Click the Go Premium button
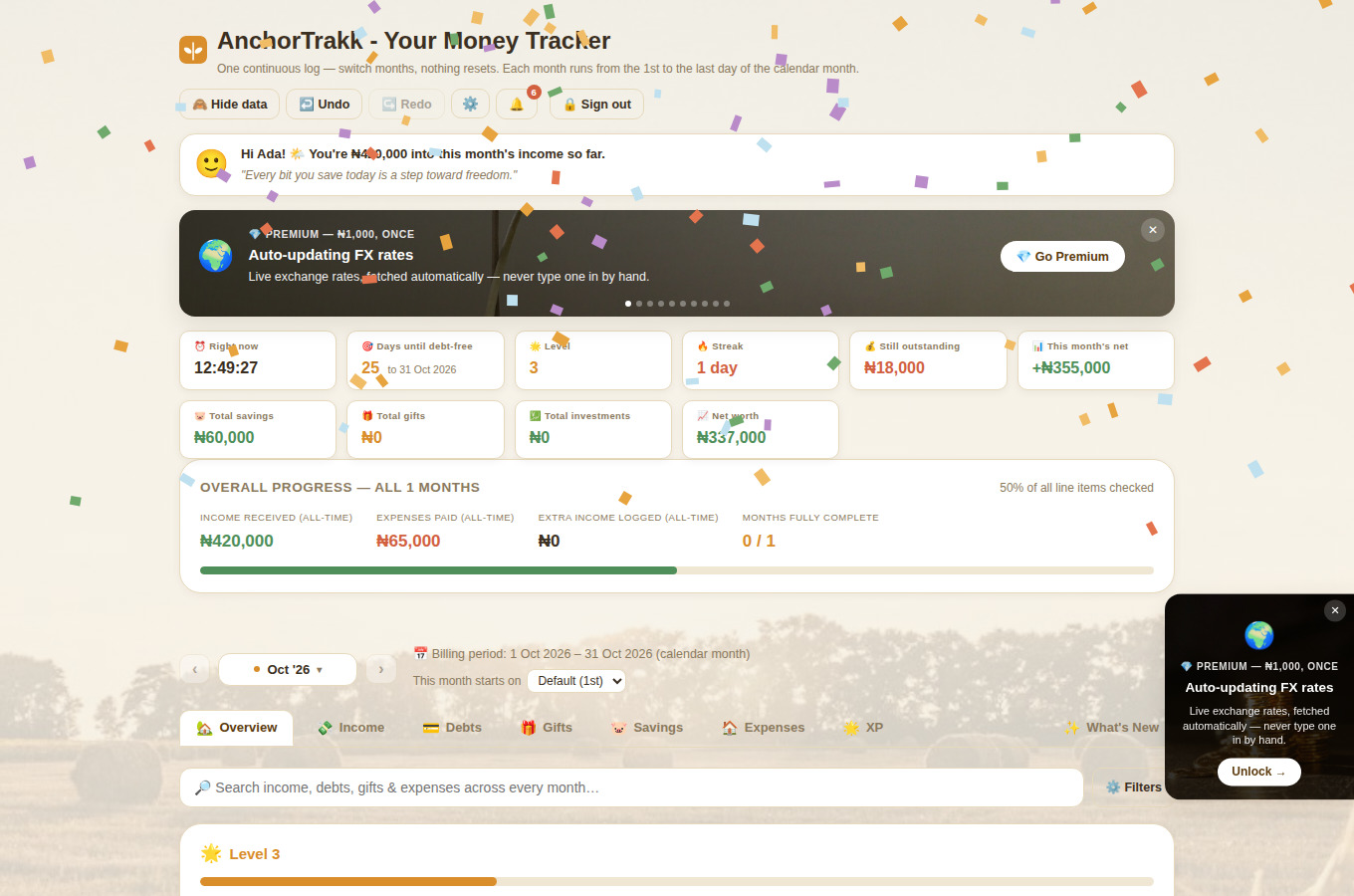This screenshot has width=1354, height=896. tap(1062, 257)
